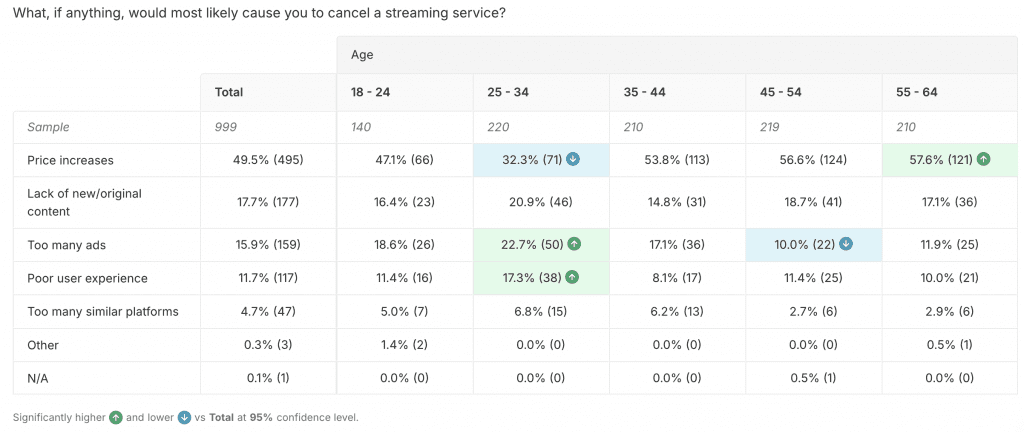The image size is (1024, 432).
Task: Select the Total column header
Action: tap(229, 92)
